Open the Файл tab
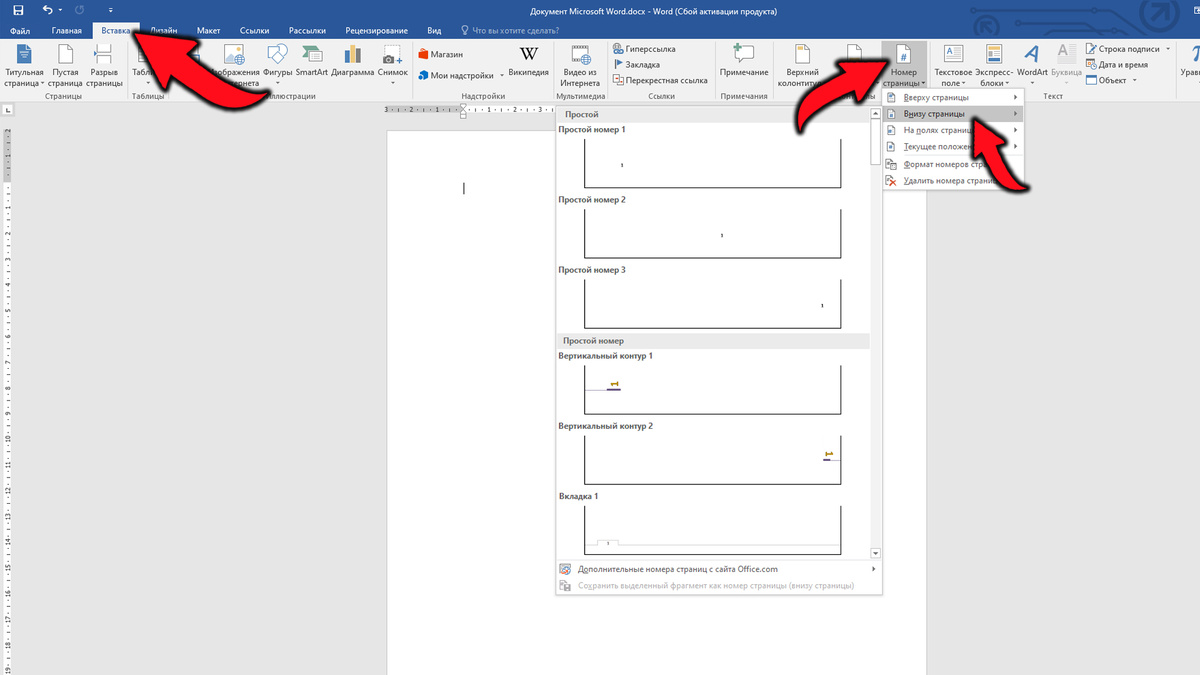Screen dimensions: 1200x675 [x=20, y=31]
